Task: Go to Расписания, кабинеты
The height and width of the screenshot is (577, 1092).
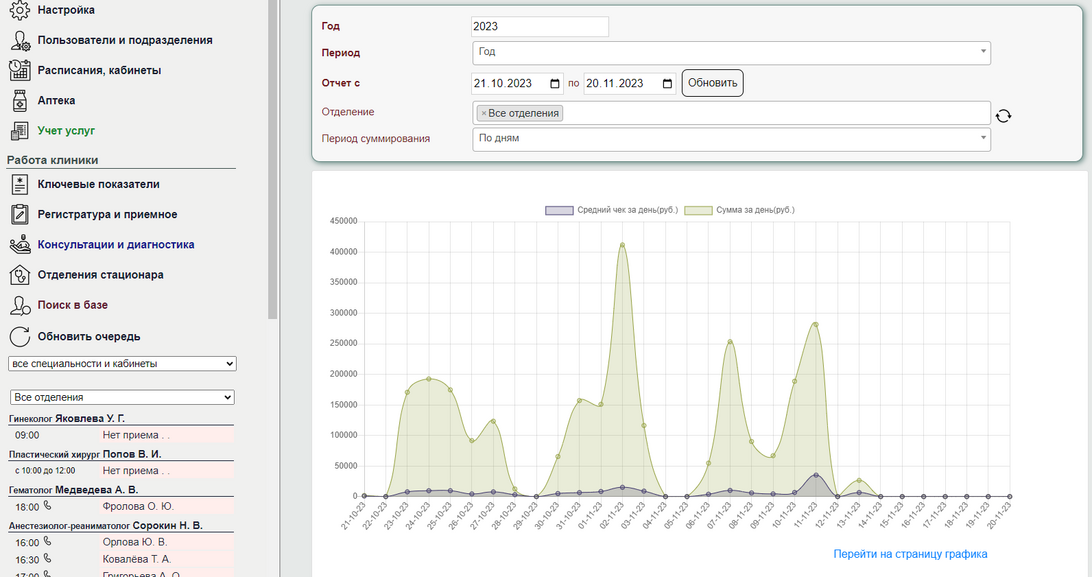Action: [x=100, y=70]
